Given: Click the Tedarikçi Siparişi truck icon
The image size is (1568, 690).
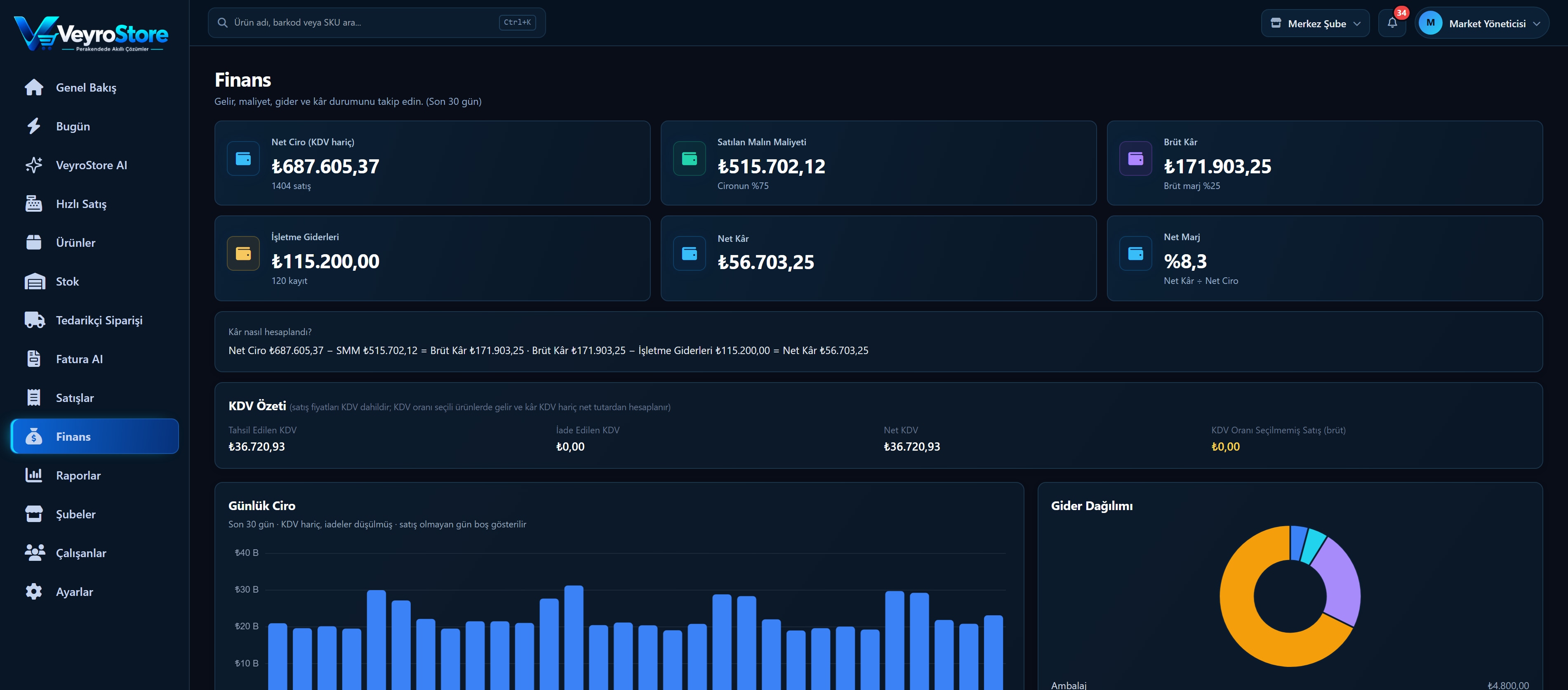Looking at the screenshot, I should [35, 320].
